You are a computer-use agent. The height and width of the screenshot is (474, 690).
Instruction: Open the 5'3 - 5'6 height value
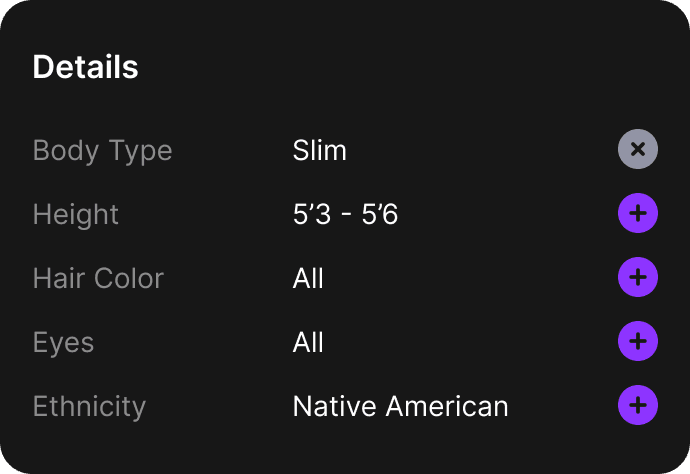[x=345, y=215]
